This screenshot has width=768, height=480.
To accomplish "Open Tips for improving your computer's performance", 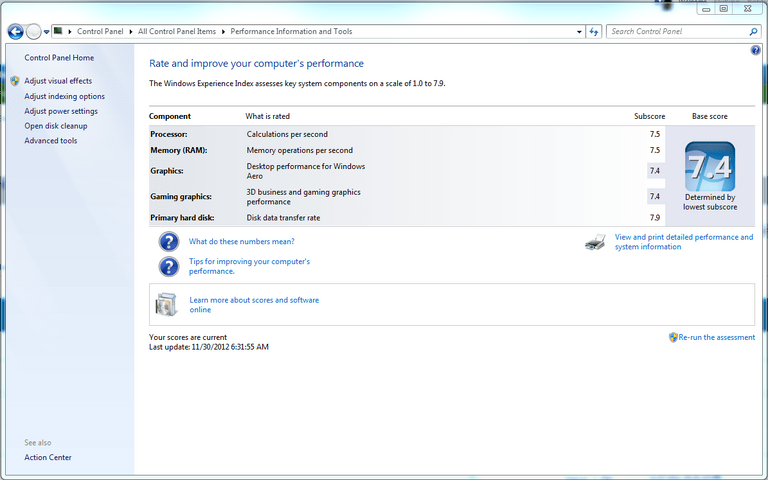I will [250, 266].
